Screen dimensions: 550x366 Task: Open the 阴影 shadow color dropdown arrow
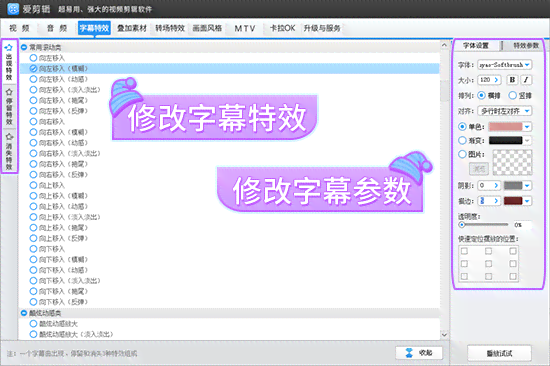[527, 185]
